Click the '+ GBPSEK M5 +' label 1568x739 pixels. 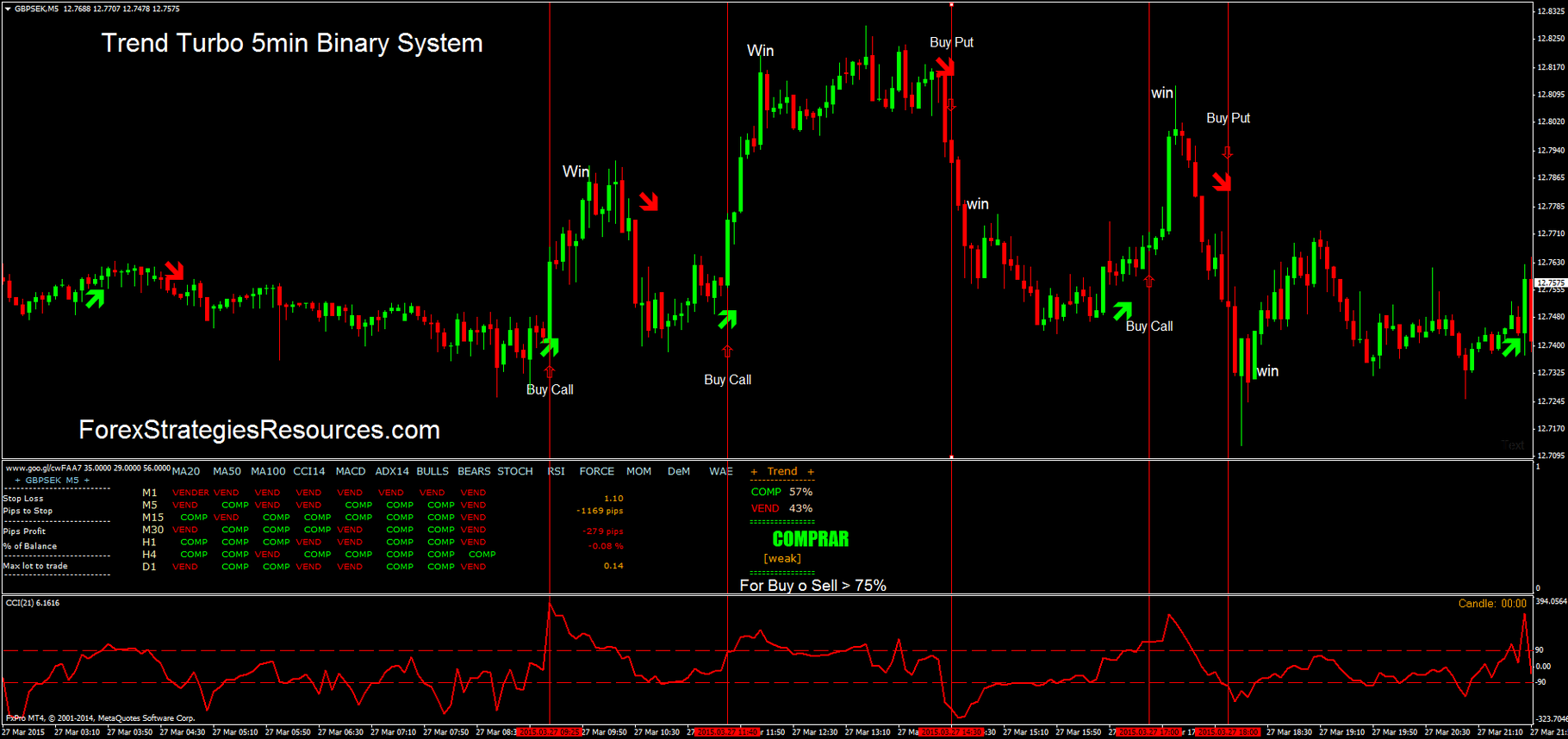(x=53, y=481)
